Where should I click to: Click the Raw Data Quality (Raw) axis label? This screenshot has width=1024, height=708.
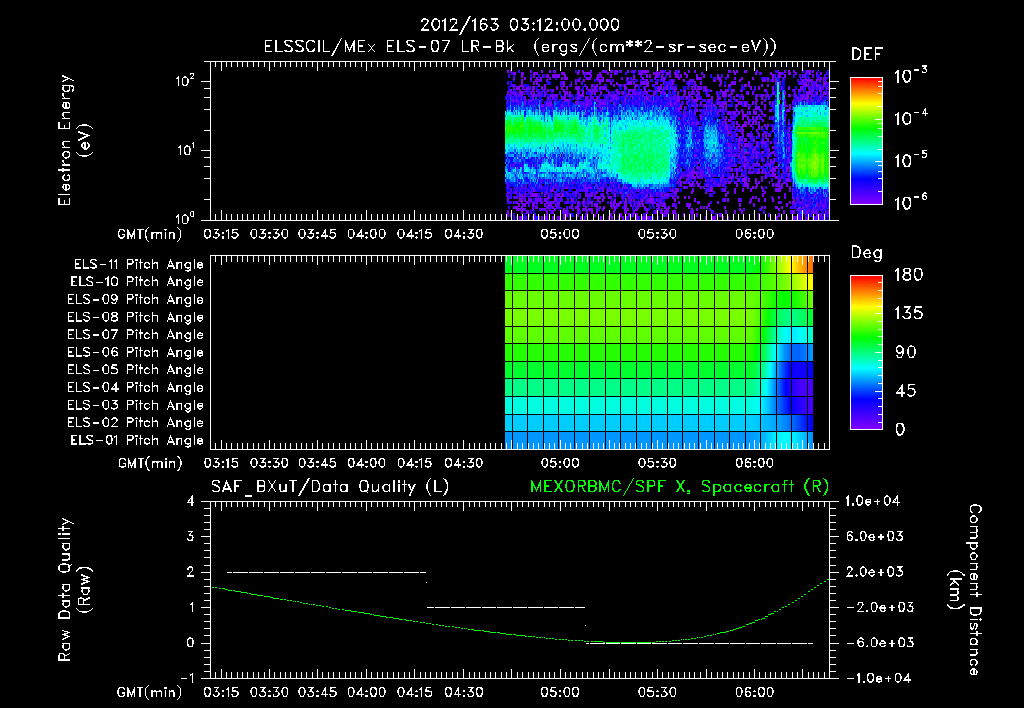click(74, 590)
